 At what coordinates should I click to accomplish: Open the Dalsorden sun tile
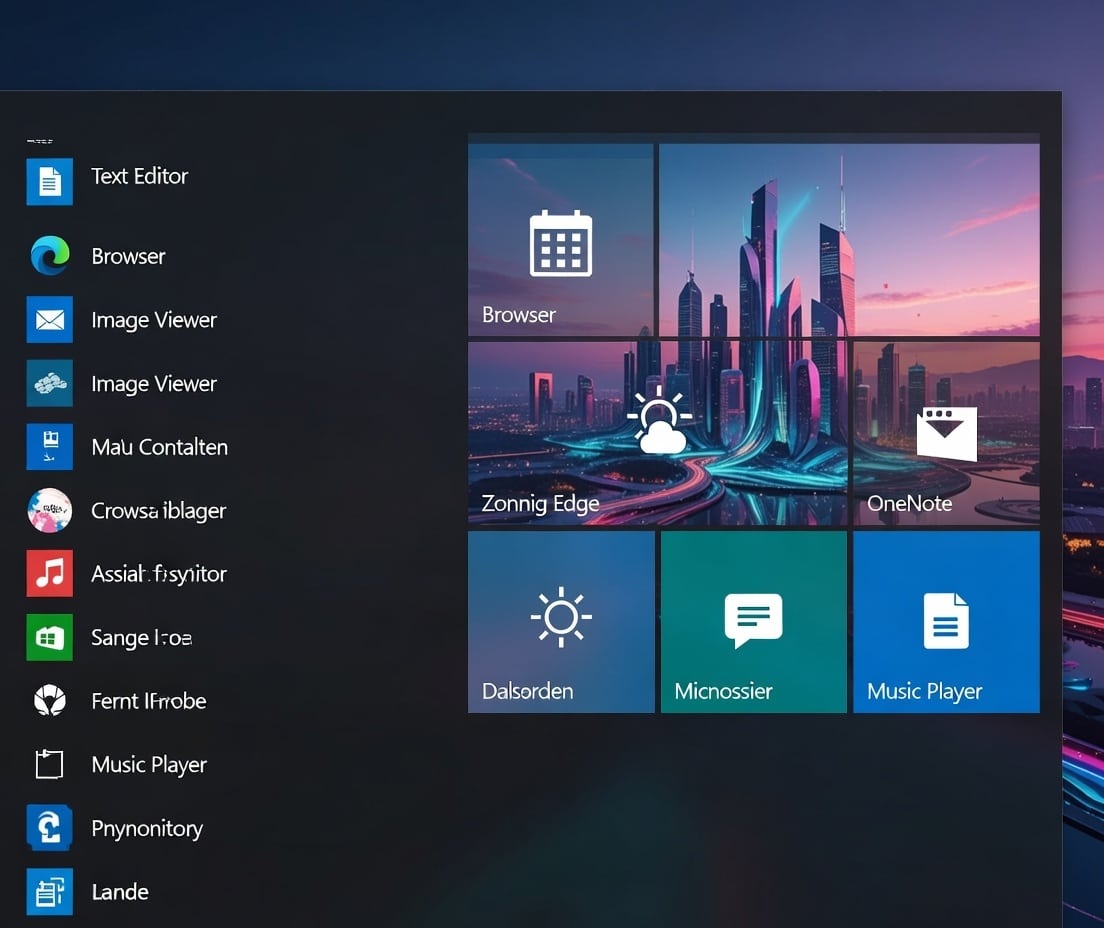point(561,622)
